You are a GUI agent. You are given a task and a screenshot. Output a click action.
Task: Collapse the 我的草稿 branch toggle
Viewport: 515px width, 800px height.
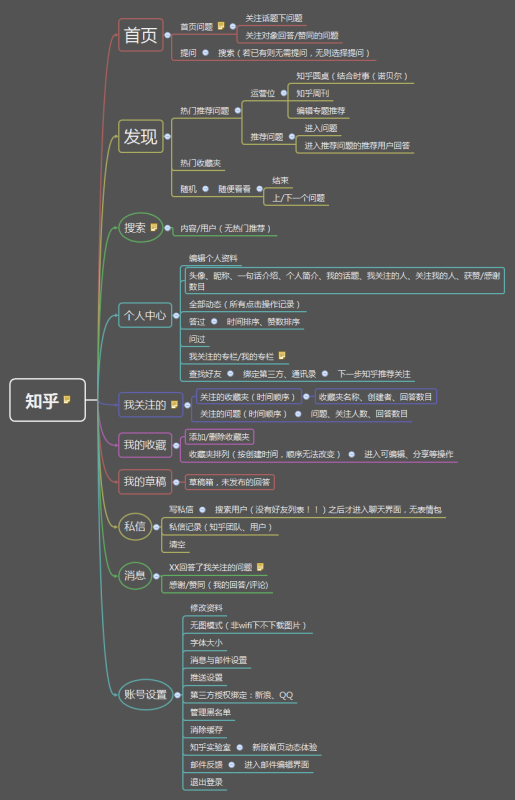pyautogui.click(x=176, y=482)
